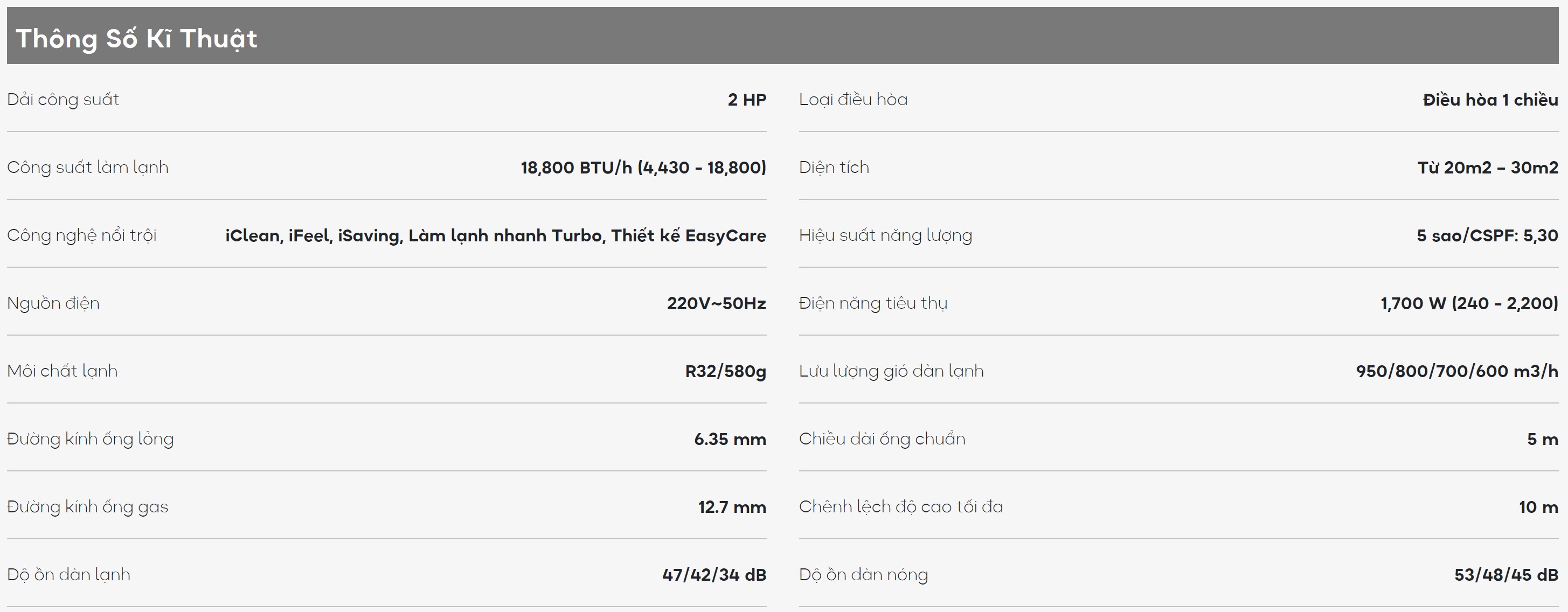This screenshot has width=1568, height=612.
Task: Click the Loại điều hòa label
Action: pos(853,100)
